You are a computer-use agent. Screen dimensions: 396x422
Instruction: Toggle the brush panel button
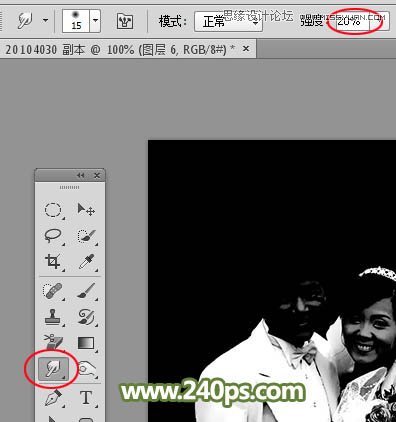coord(125,21)
